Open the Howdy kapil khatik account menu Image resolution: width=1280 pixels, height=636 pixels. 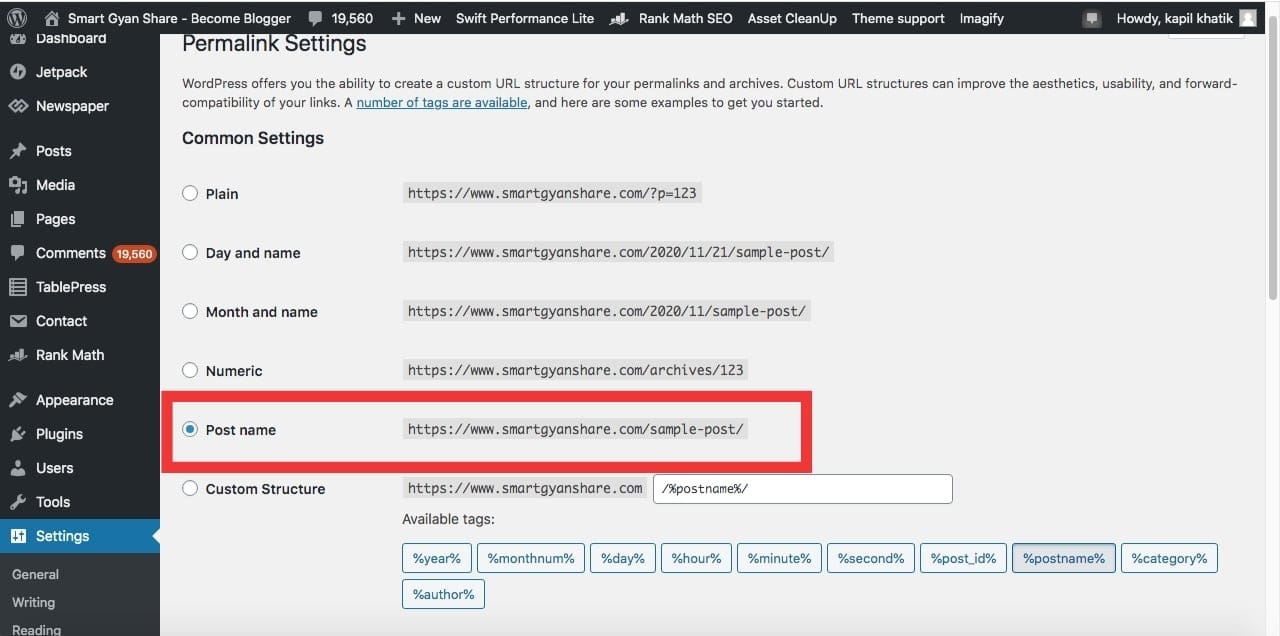pyautogui.click(x=1186, y=18)
